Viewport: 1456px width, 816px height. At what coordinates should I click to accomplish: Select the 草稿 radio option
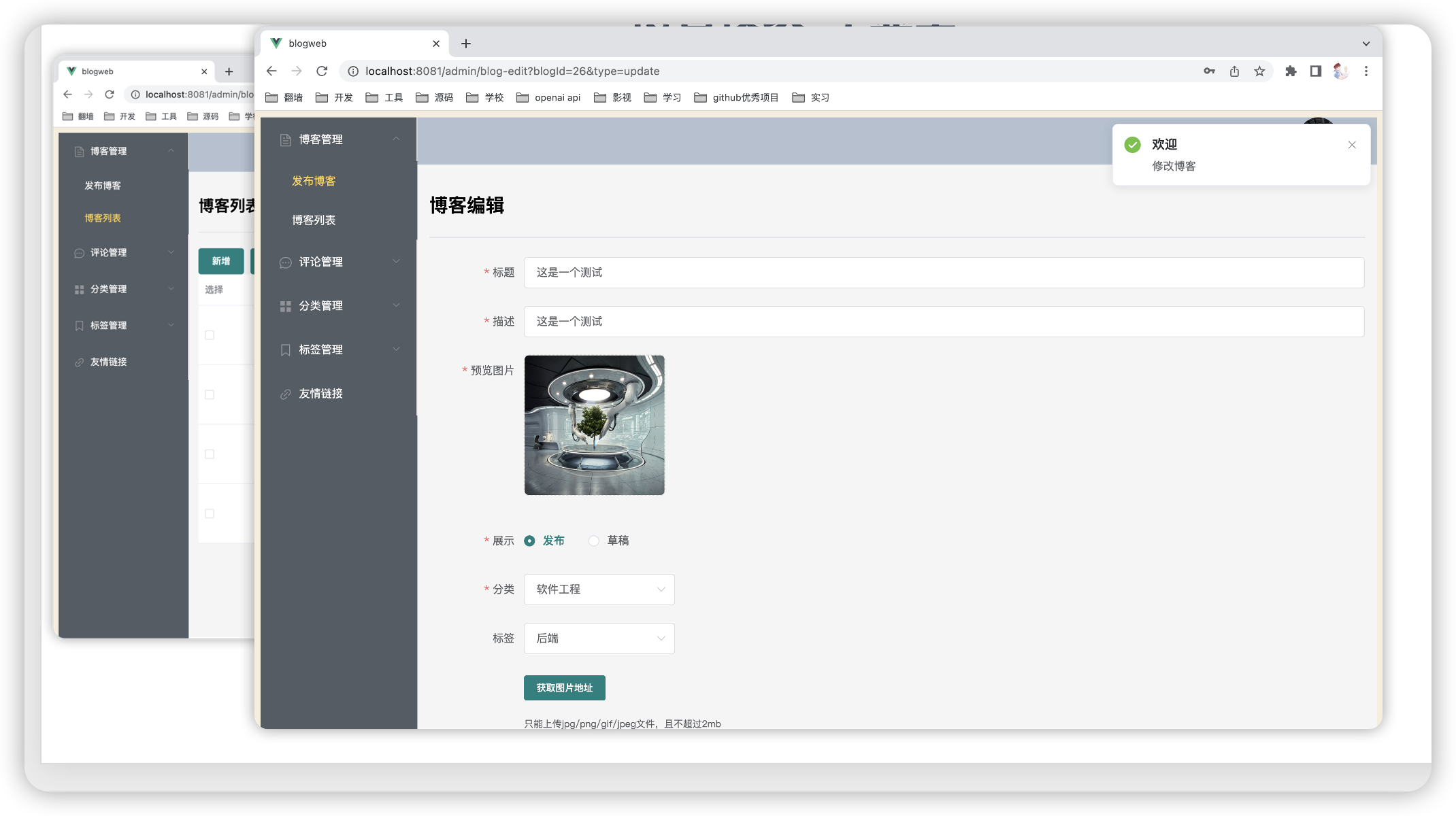pyautogui.click(x=594, y=541)
